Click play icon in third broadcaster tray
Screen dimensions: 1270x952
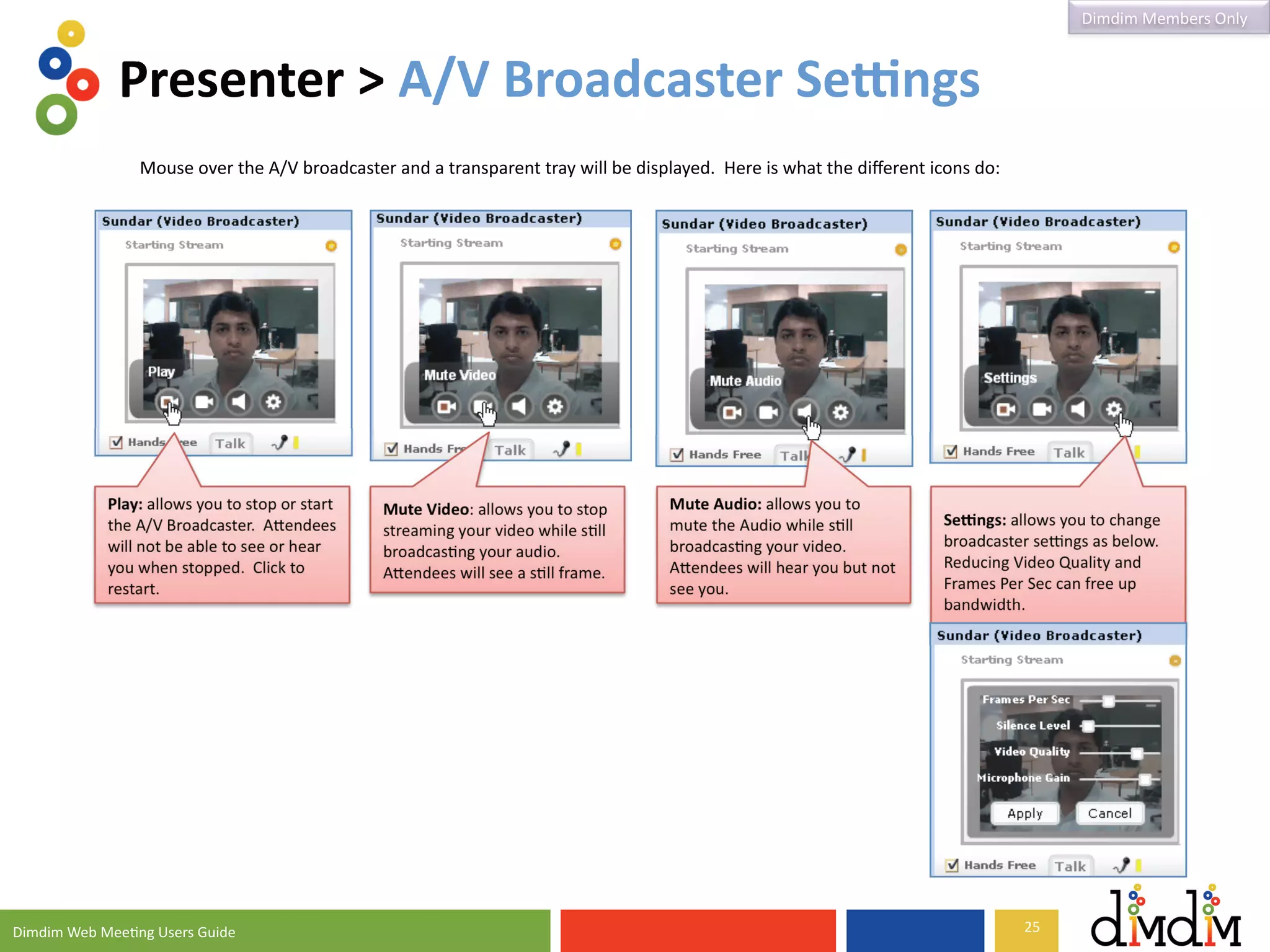pos(732,412)
